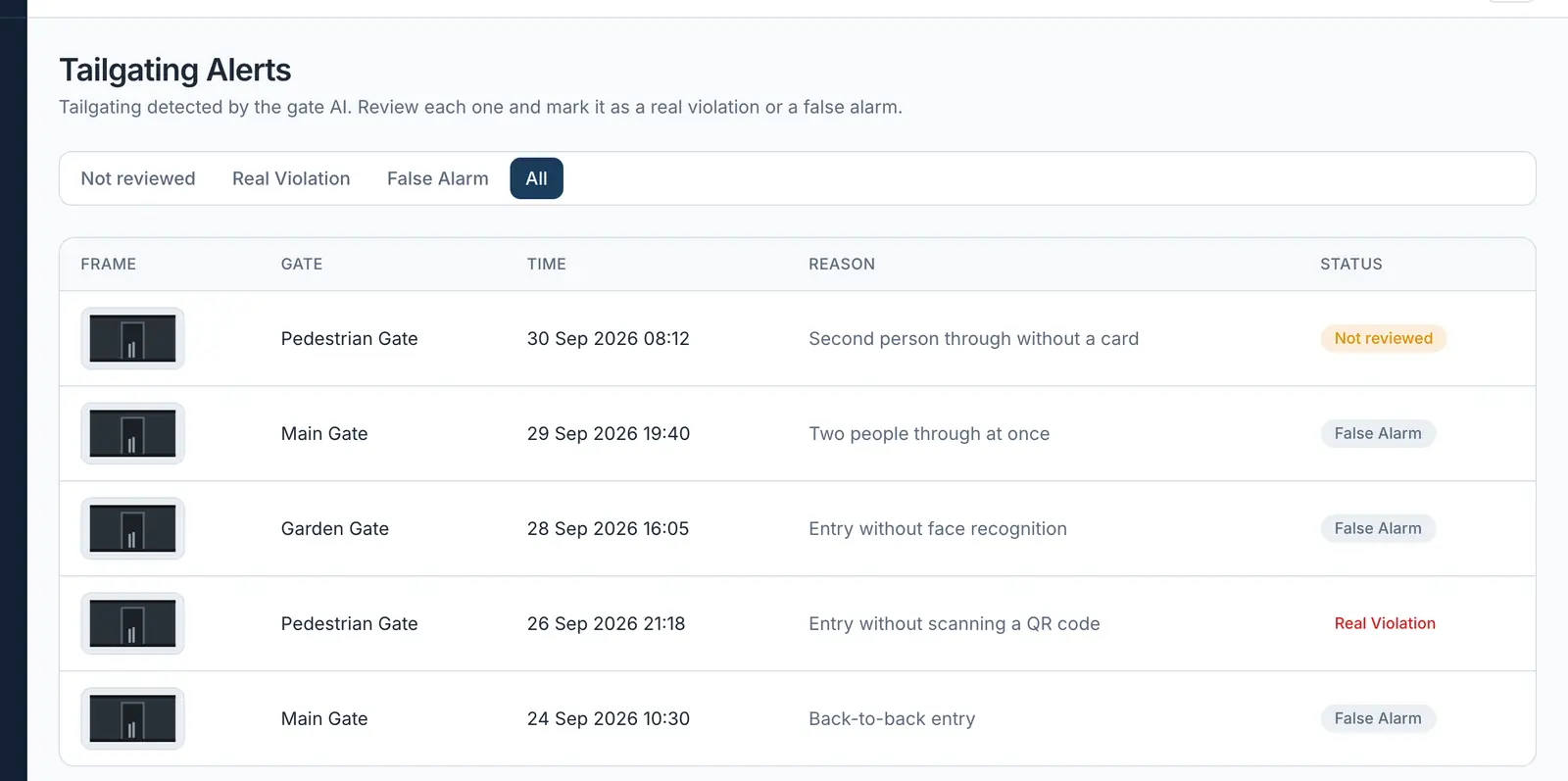1568x781 pixels.
Task: Click reason 'Two people through at once'
Action: pos(929,433)
